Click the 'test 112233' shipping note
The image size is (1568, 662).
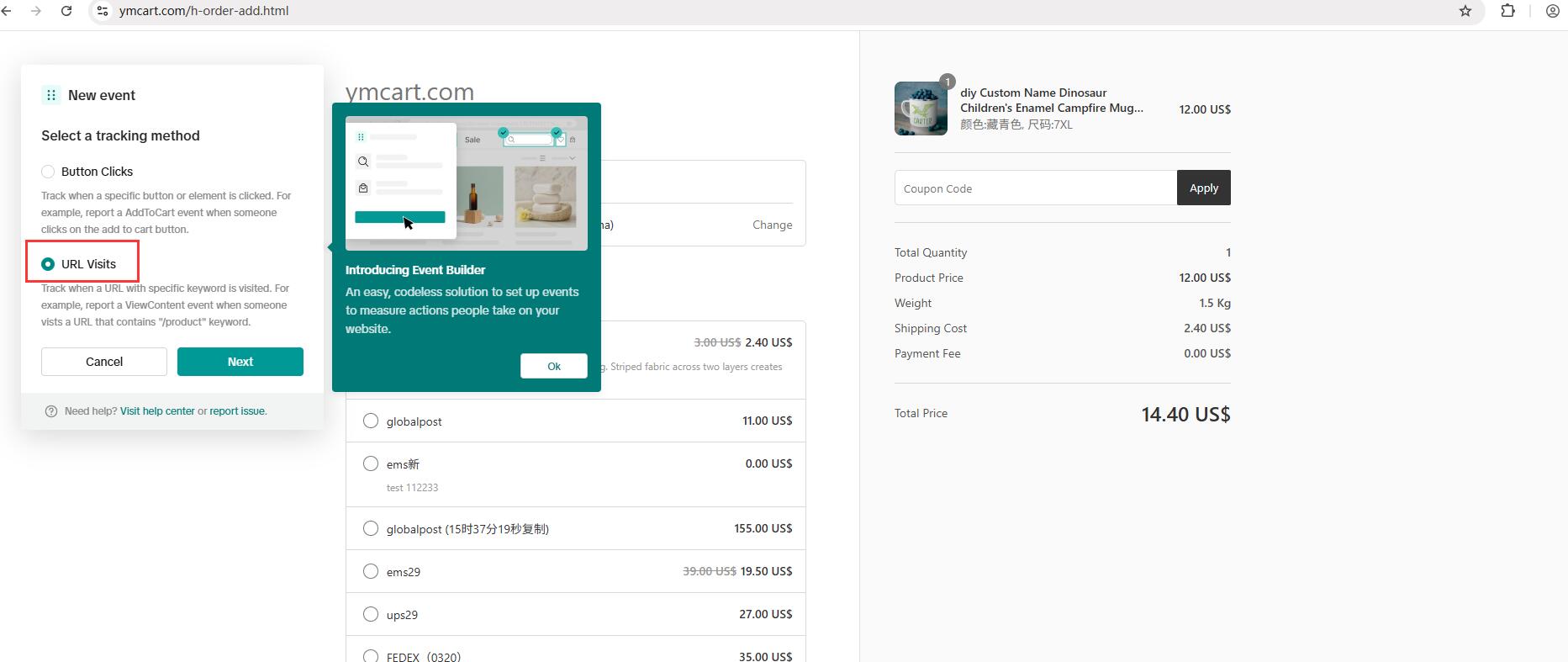point(412,488)
